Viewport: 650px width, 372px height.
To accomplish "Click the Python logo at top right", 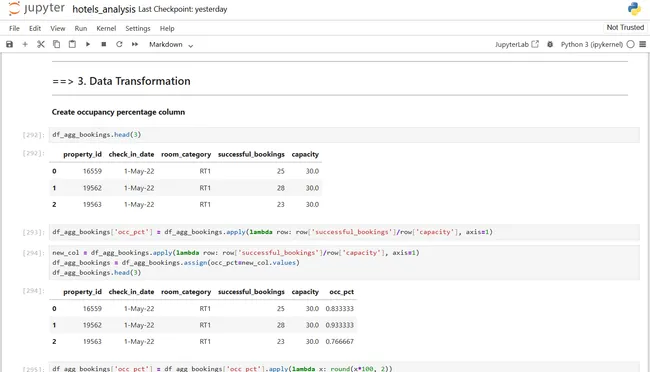I will tap(634, 9).
